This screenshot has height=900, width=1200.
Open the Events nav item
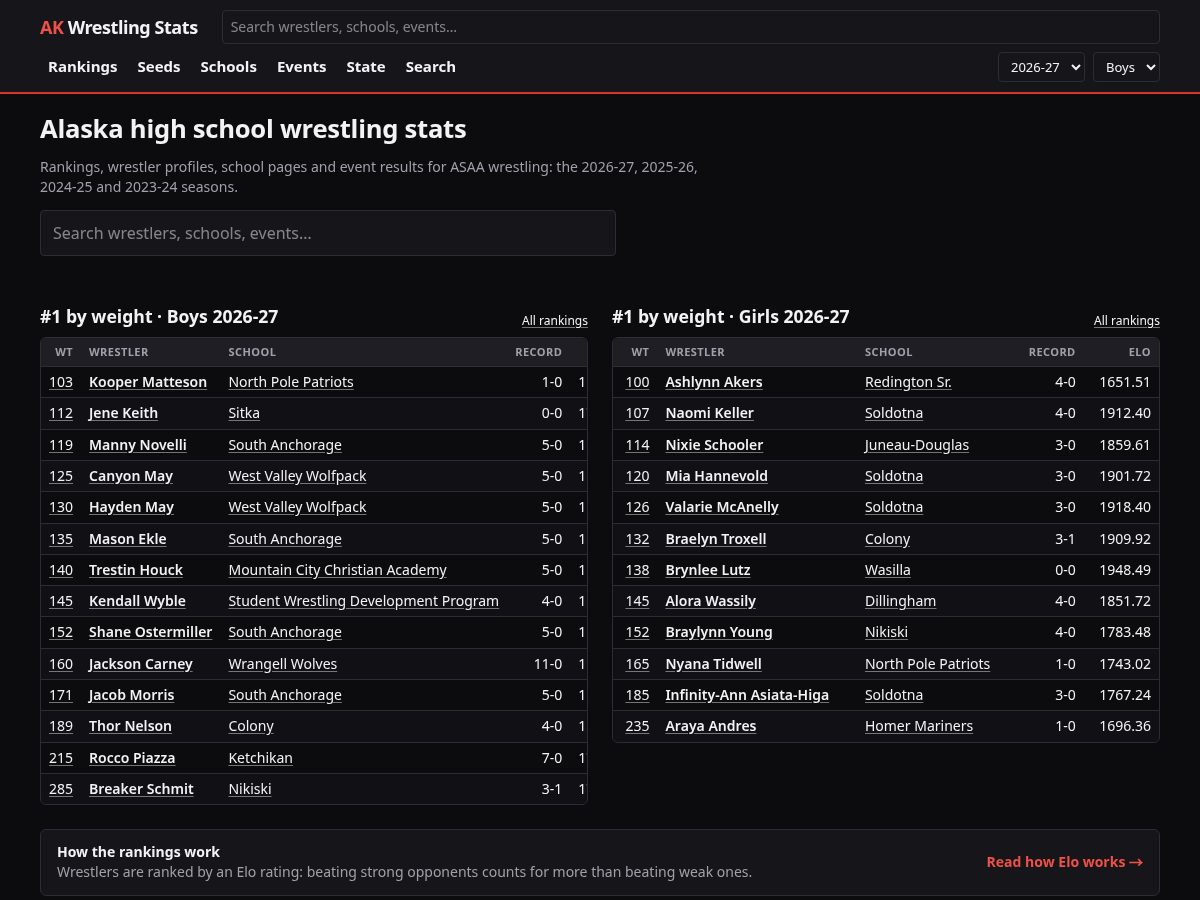point(301,67)
